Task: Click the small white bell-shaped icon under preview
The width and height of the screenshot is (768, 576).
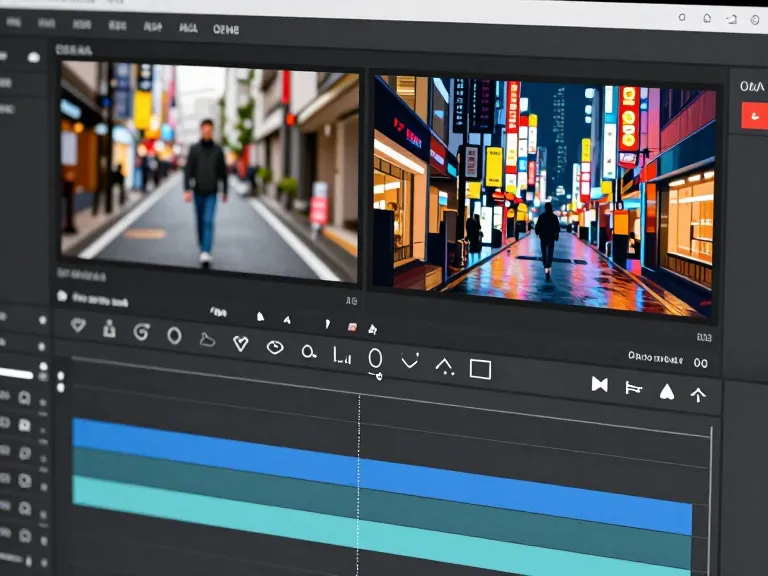Action: 261,317
